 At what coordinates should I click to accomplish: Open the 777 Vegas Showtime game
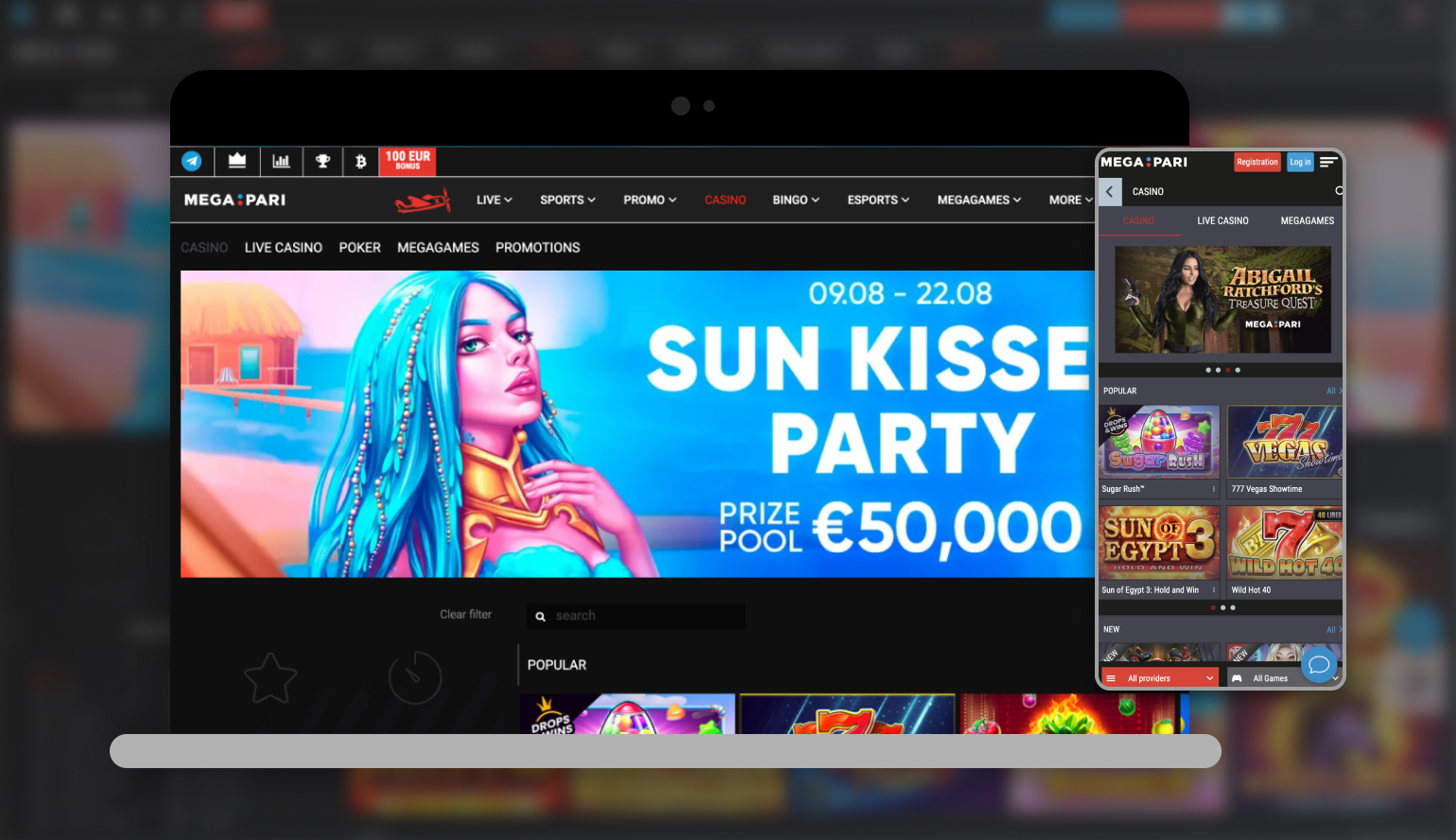pos(1285,442)
